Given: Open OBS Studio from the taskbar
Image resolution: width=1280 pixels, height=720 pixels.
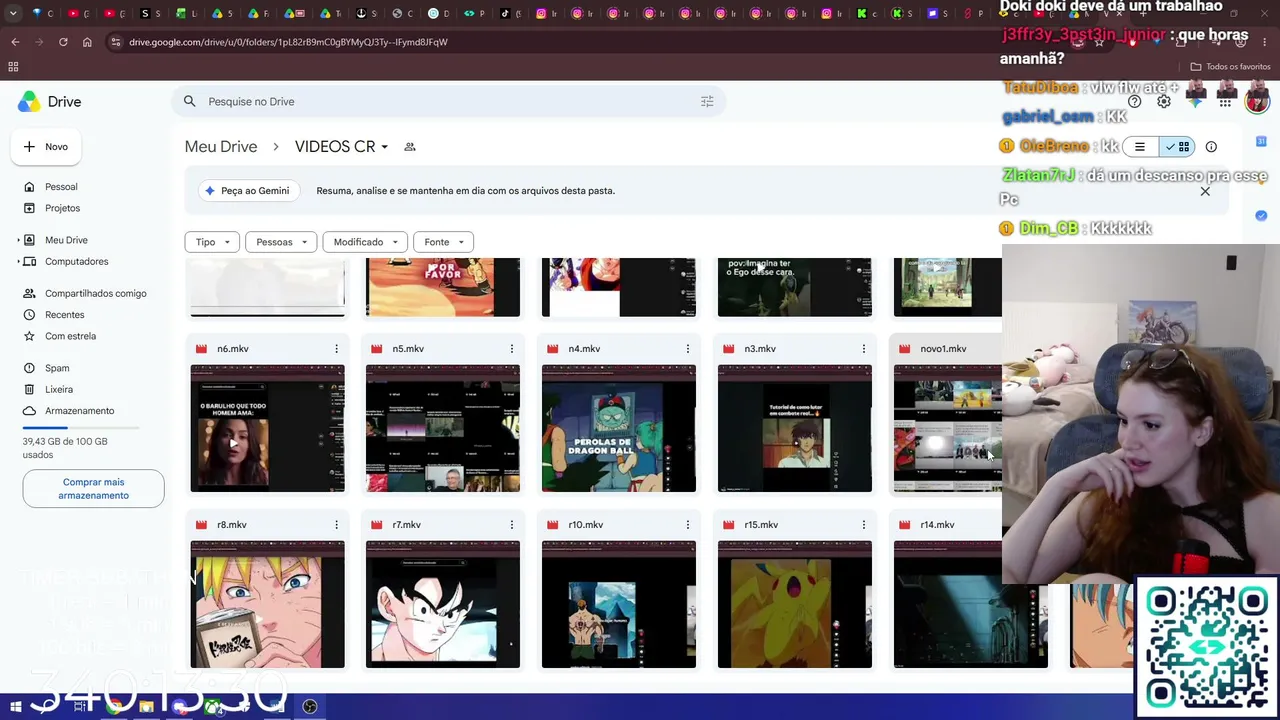Looking at the screenshot, I should 310,707.
